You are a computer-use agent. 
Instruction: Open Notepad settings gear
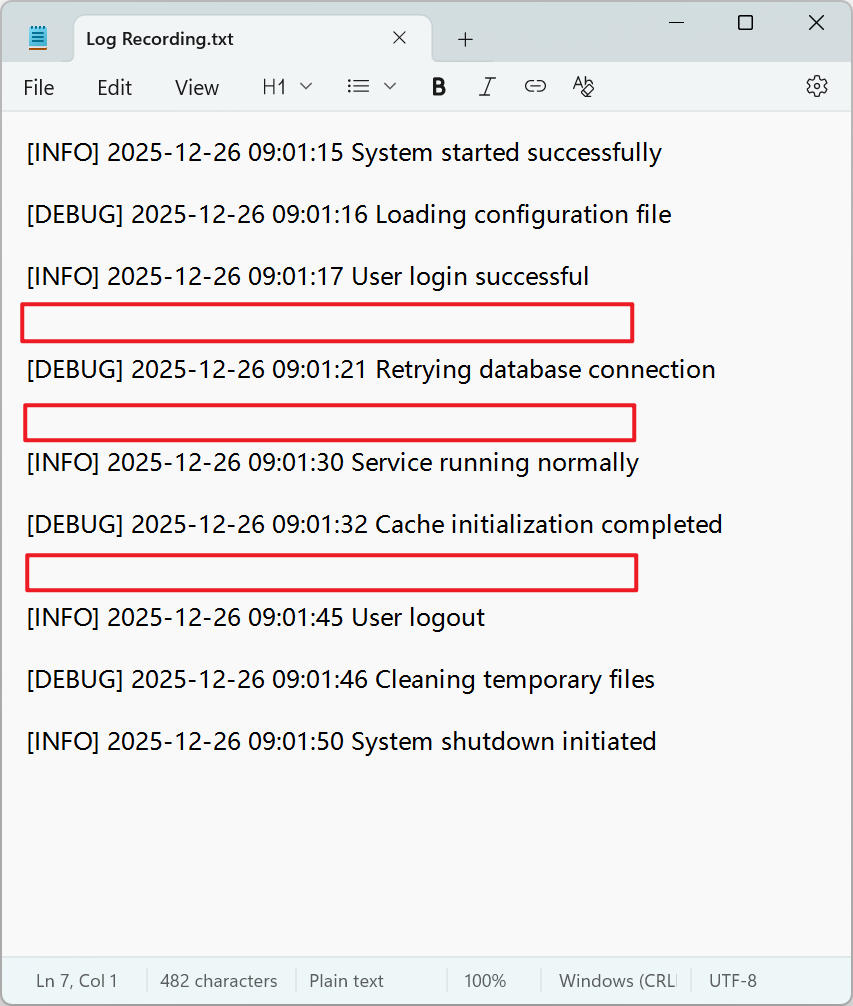[x=817, y=87]
